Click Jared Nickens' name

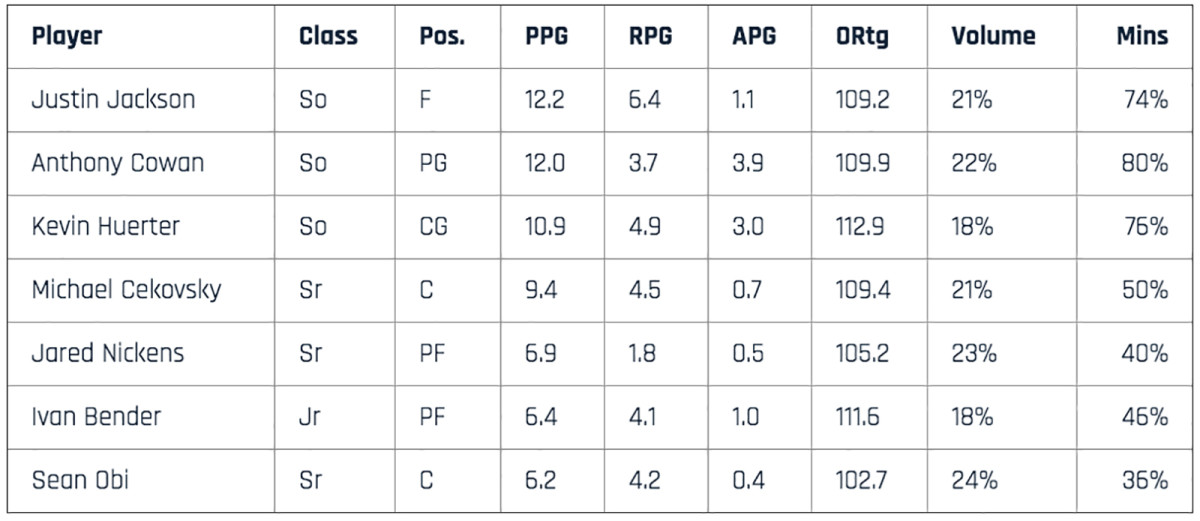(107, 353)
